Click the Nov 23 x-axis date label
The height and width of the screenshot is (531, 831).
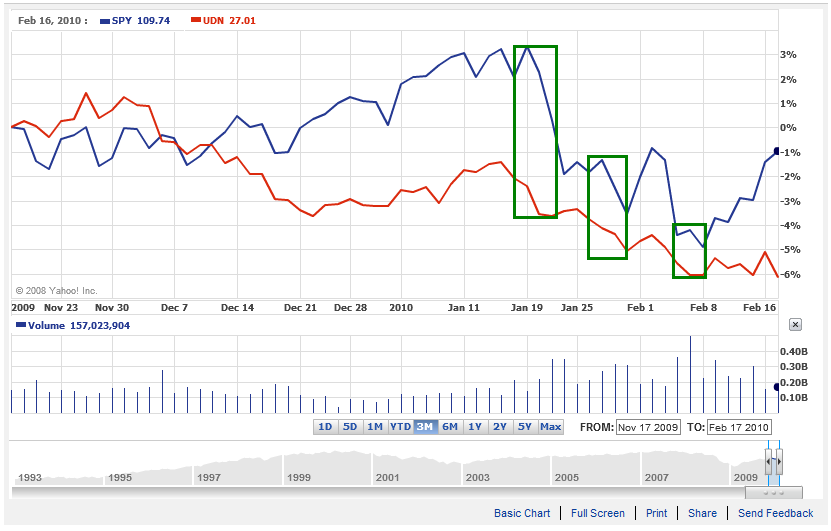pyautogui.click(x=61, y=307)
